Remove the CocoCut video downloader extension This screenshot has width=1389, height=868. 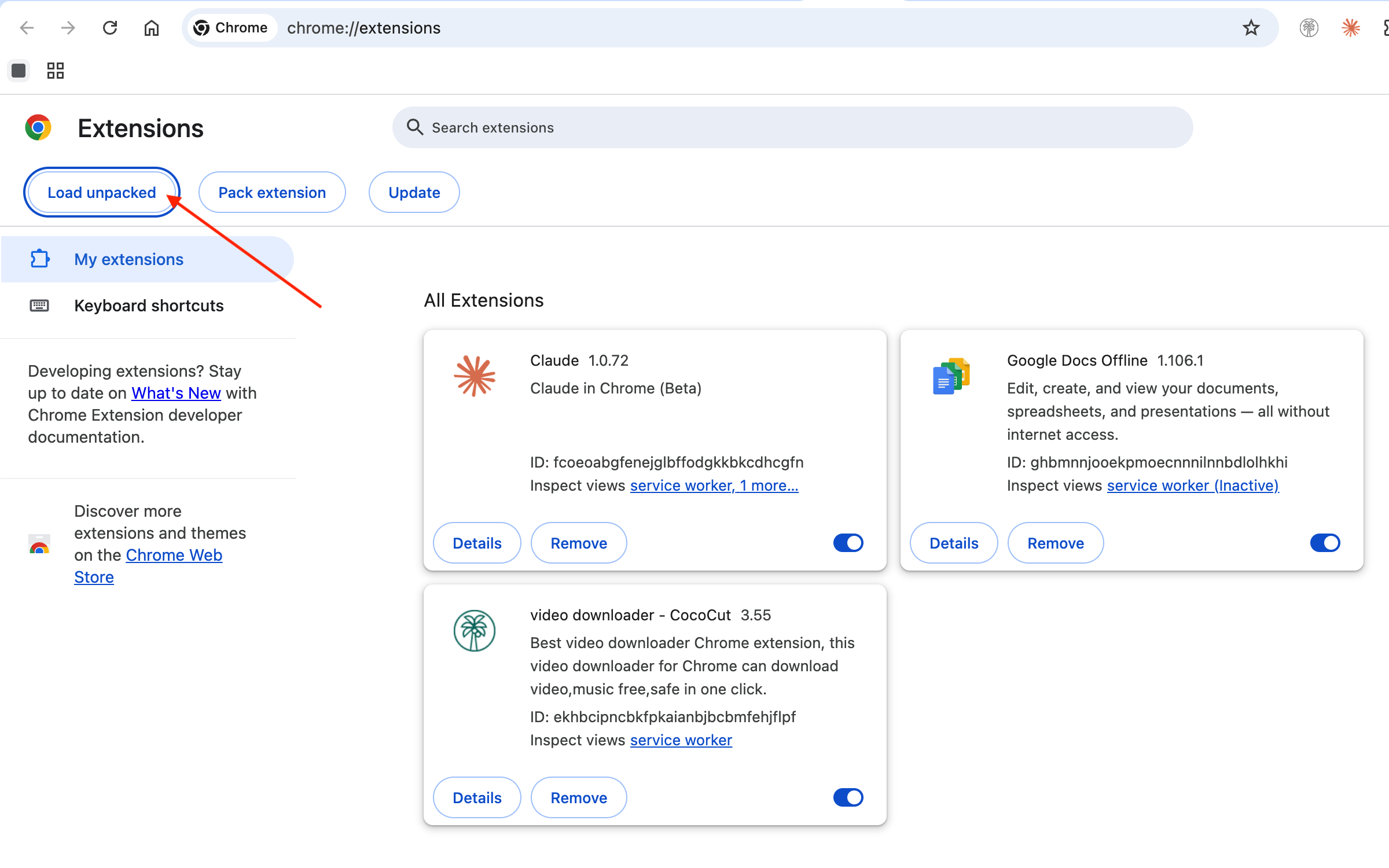point(579,797)
